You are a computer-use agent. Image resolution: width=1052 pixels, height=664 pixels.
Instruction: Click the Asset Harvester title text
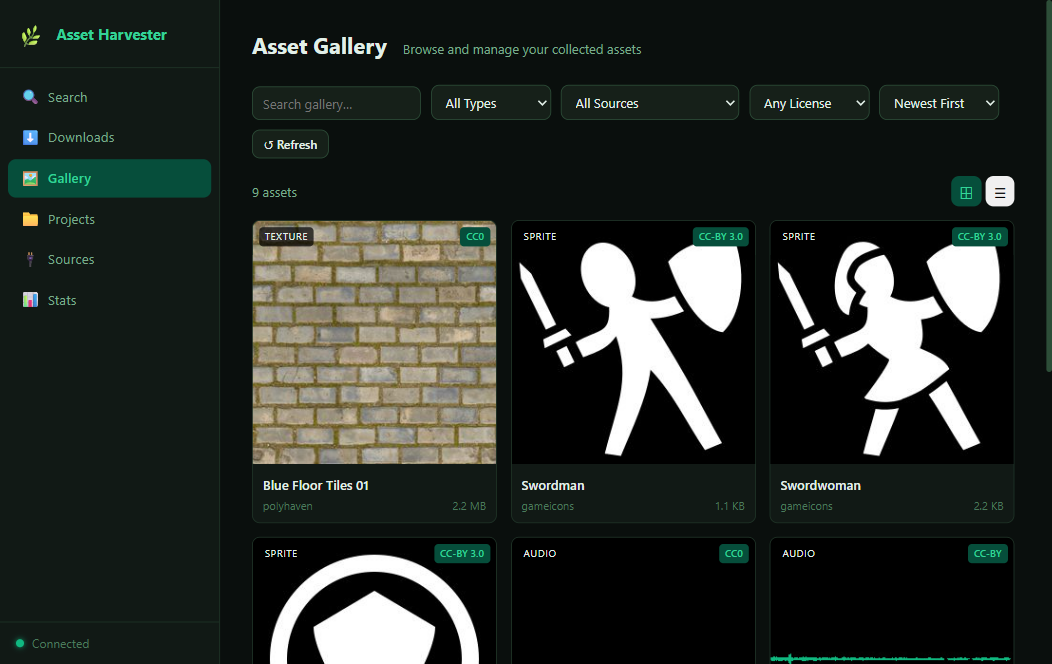click(x=111, y=35)
